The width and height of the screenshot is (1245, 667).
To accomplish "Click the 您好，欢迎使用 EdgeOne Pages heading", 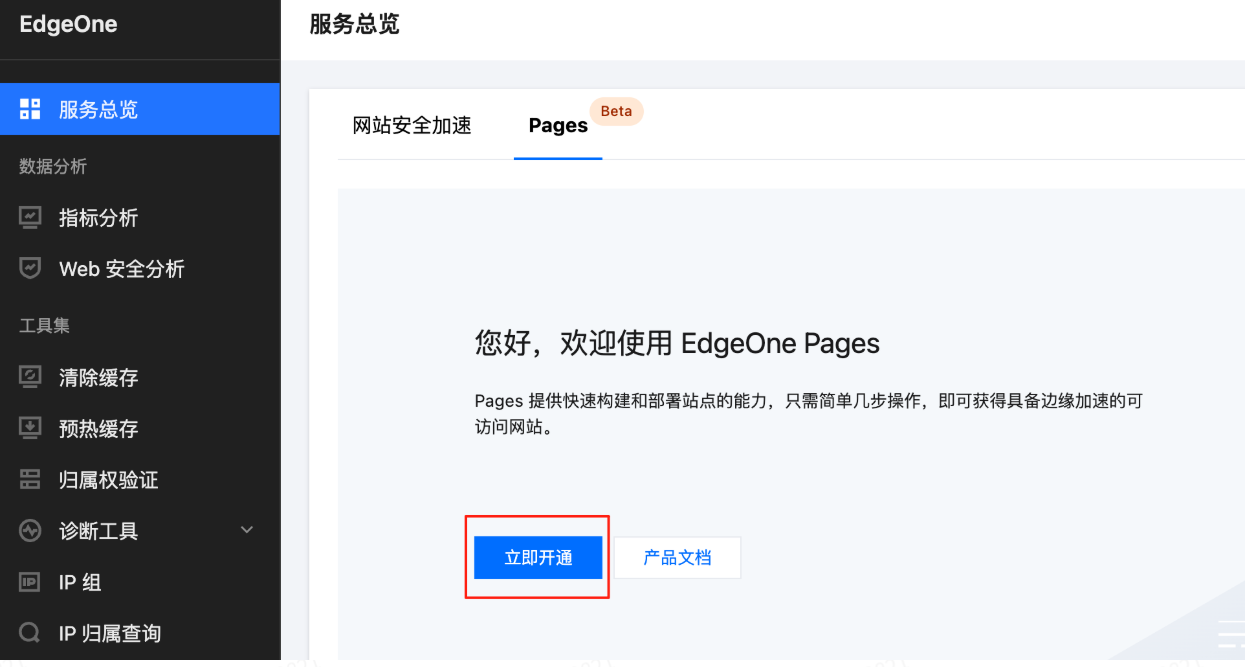I will point(677,344).
